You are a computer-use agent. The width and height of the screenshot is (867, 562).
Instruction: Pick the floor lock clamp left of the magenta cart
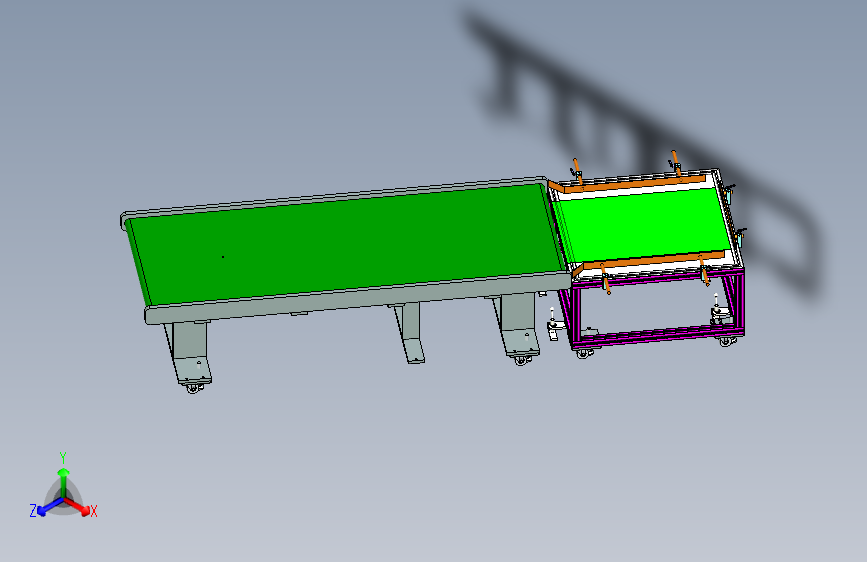point(553,325)
